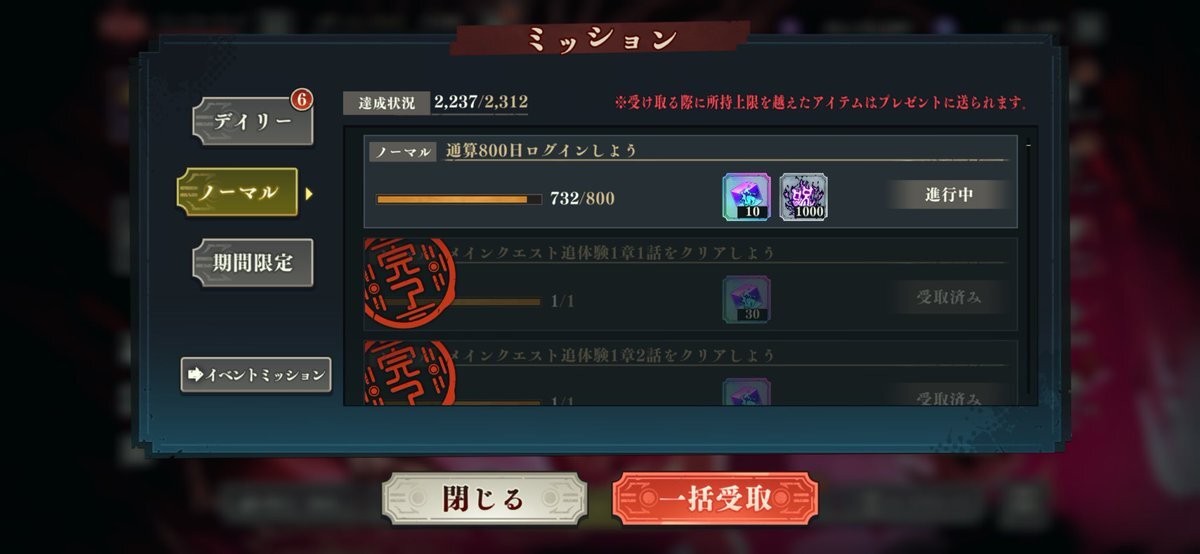Image resolution: width=1200 pixels, height=554 pixels.
Task: Open イベントミッション page
Action: click(256, 375)
